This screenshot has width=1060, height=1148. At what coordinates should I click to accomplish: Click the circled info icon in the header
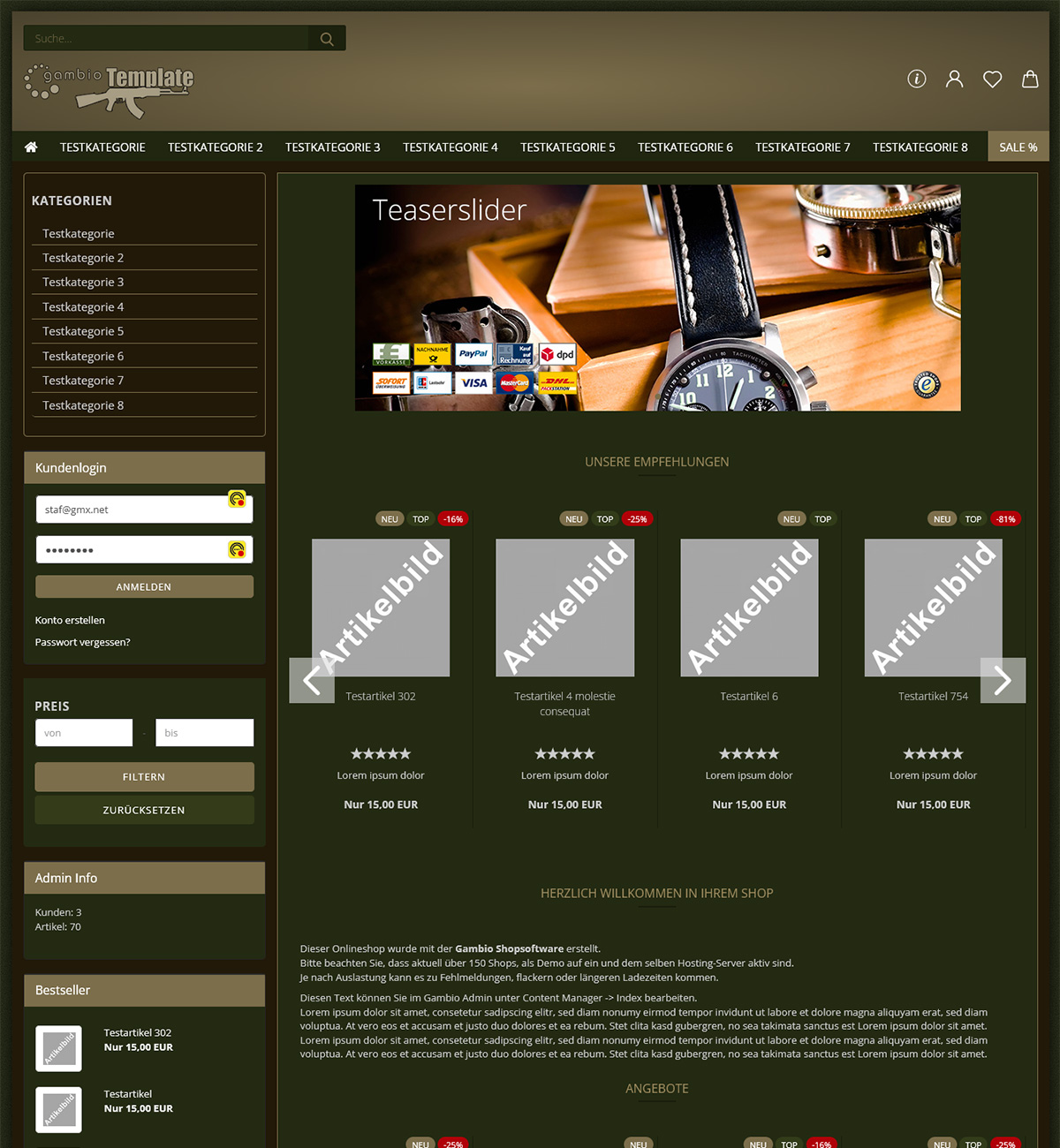coord(916,79)
